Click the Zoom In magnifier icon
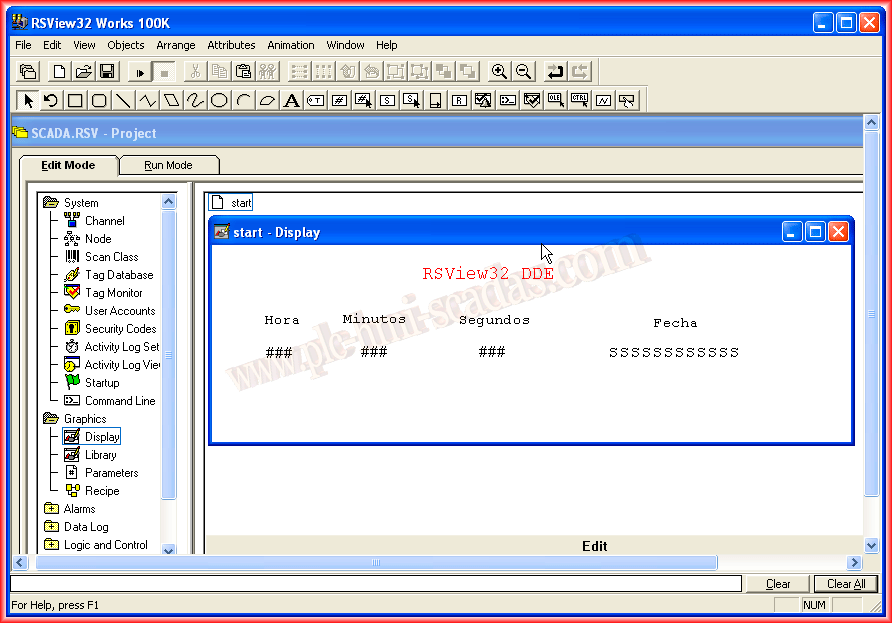The width and height of the screenshot is (892, 623). 499,71
